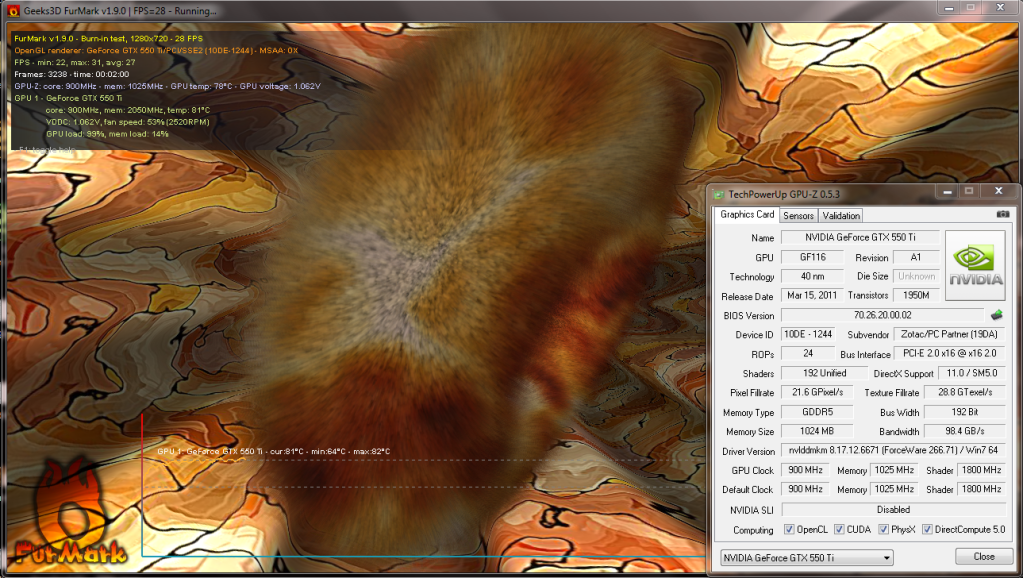The width and height of the screenshot is (1023, 578).
Task: Click the camera screenshot icon in GPU-Z
Action: click(x=1003, y=214)
